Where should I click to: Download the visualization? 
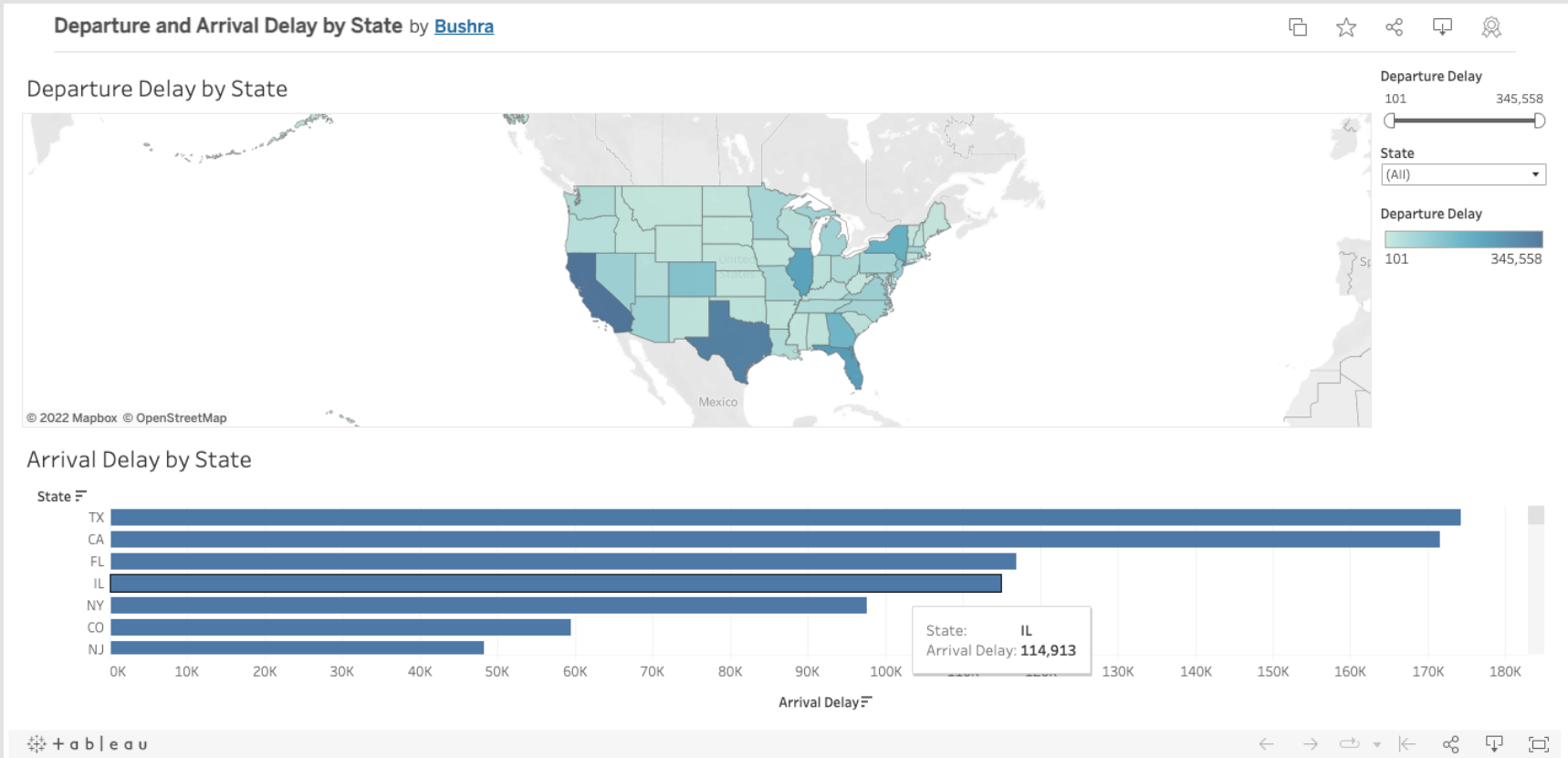pos(1442,27)
